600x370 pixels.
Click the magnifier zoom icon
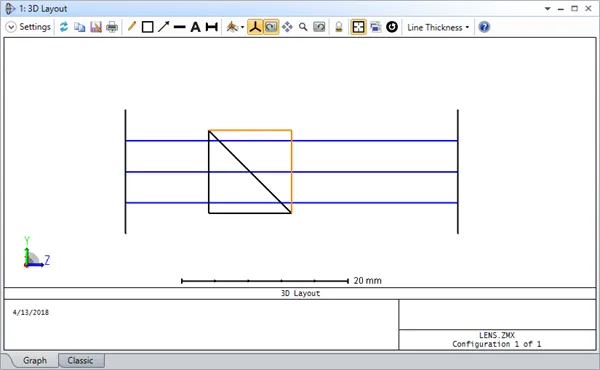pyautogui.click(x=303, y=27)
